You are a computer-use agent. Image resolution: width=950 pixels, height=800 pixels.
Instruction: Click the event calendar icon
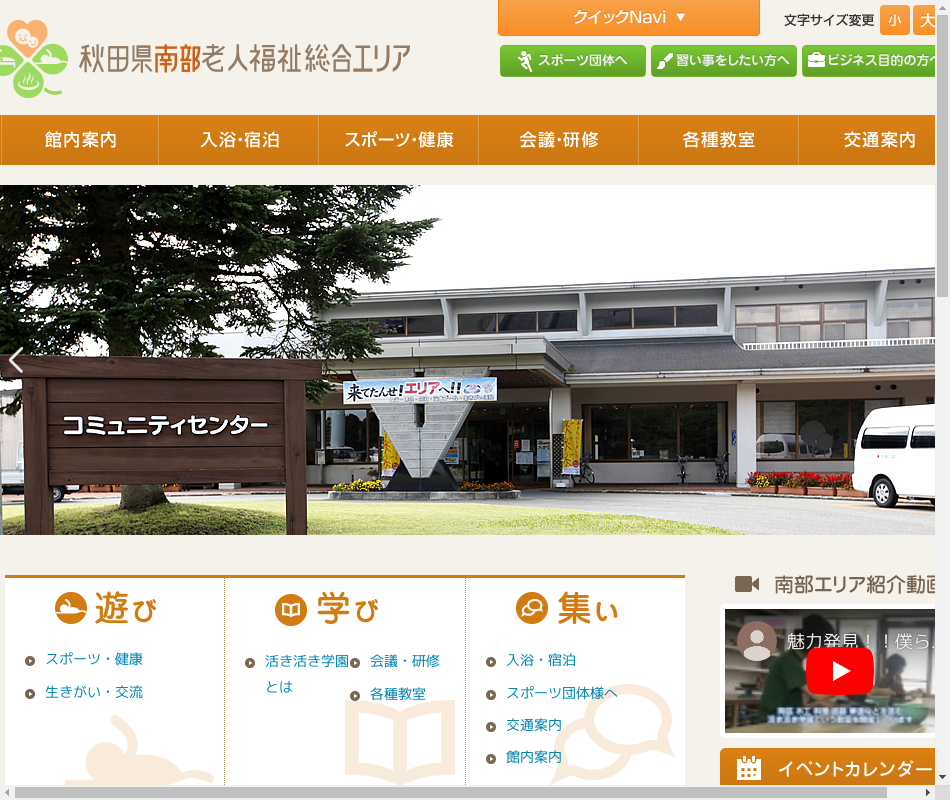pyautogui.click(x=748, y=768)
